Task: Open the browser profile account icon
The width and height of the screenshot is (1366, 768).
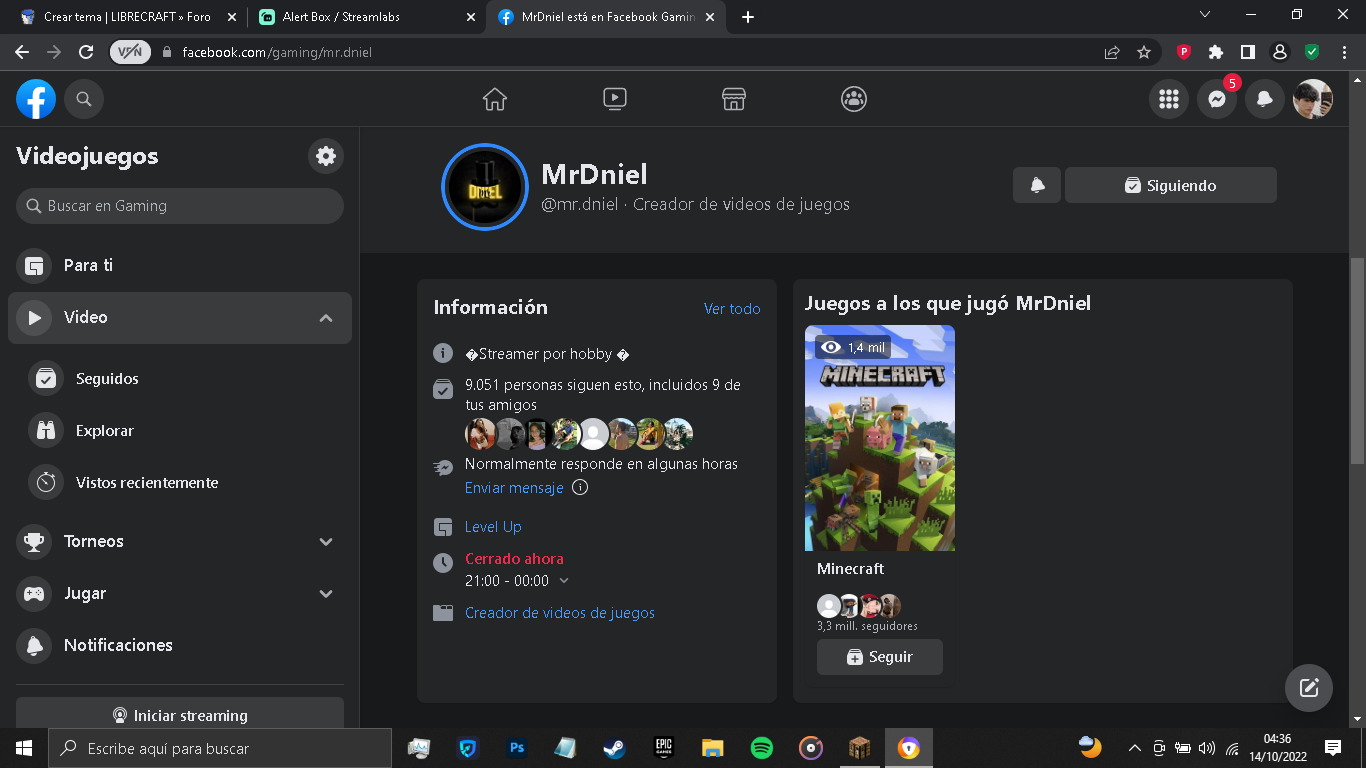Action: (x=1279, y=52)
